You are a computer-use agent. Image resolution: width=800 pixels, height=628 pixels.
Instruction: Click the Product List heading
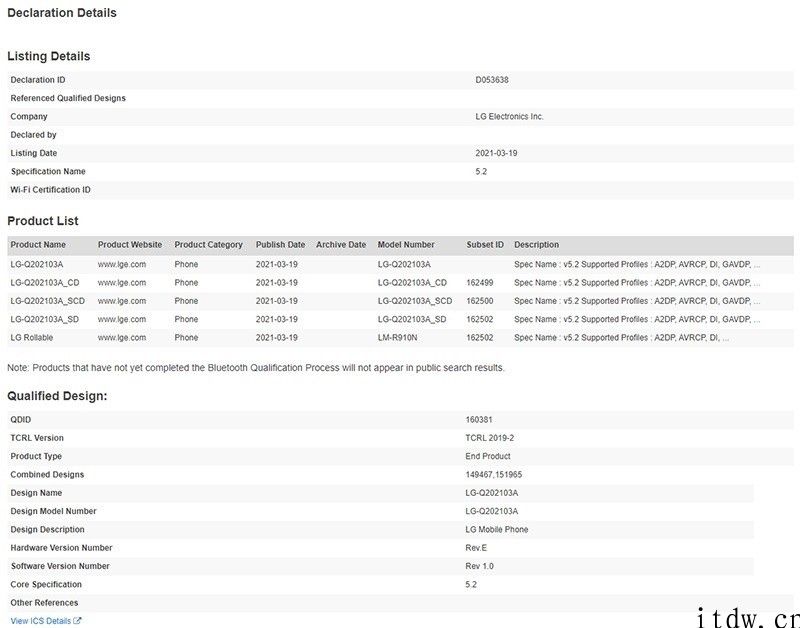coord(43,221)
